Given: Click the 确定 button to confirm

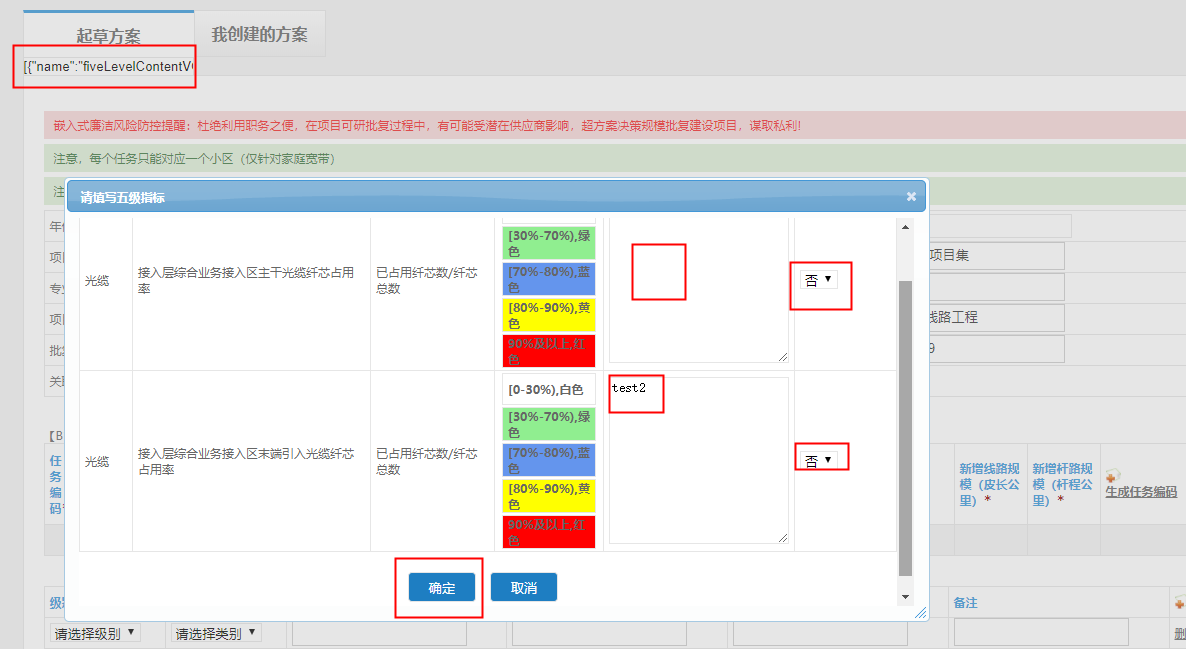Looking at the screenshot, I should click(x=441, y=589).
